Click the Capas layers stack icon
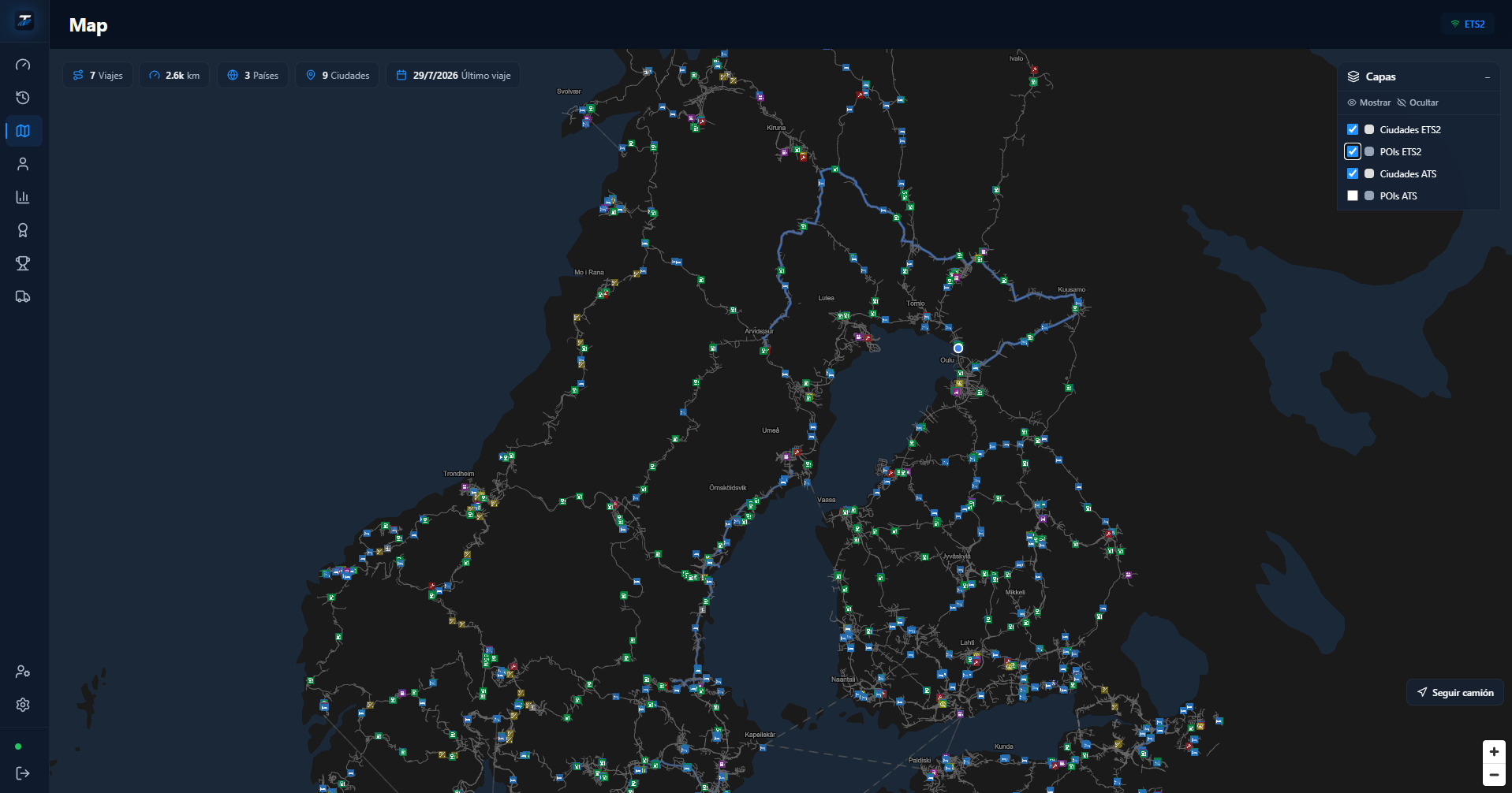1512x793 pixels. (1353, 76)
